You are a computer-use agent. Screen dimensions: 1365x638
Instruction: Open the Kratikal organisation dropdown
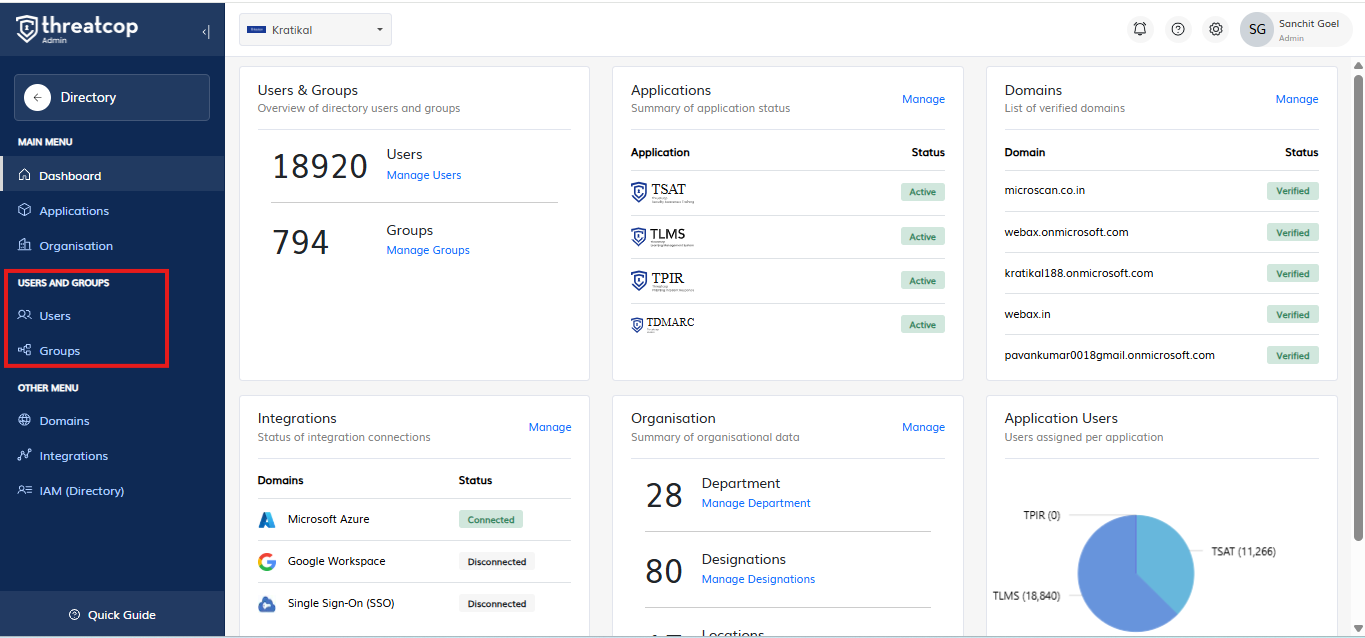click(315, 30)
